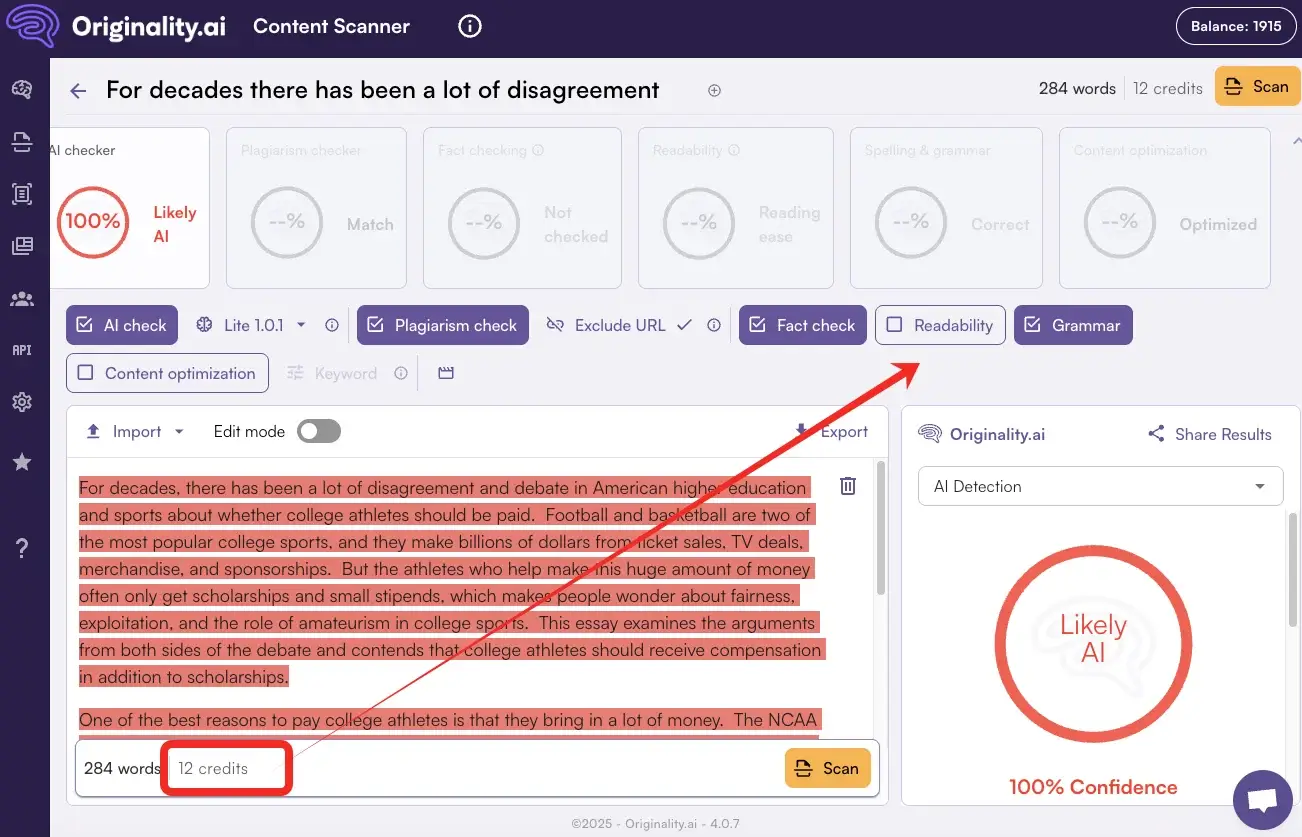The image size is (1302, 837).
Task: Click the info icon beside Keyword
Action: [x=401, y=373]
